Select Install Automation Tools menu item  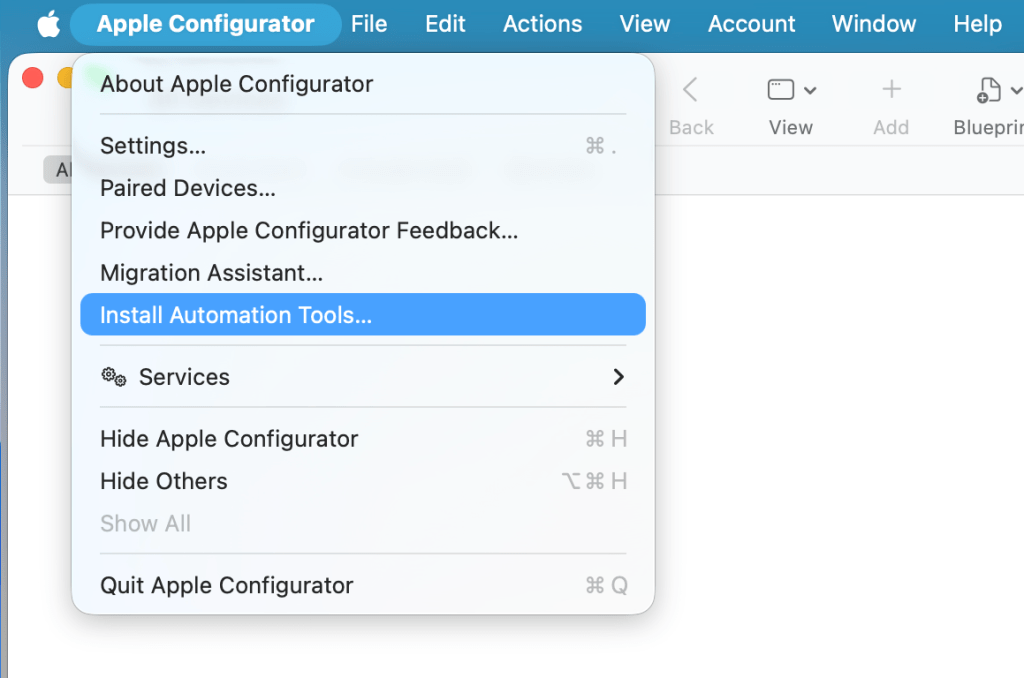[x=236, y=315]
